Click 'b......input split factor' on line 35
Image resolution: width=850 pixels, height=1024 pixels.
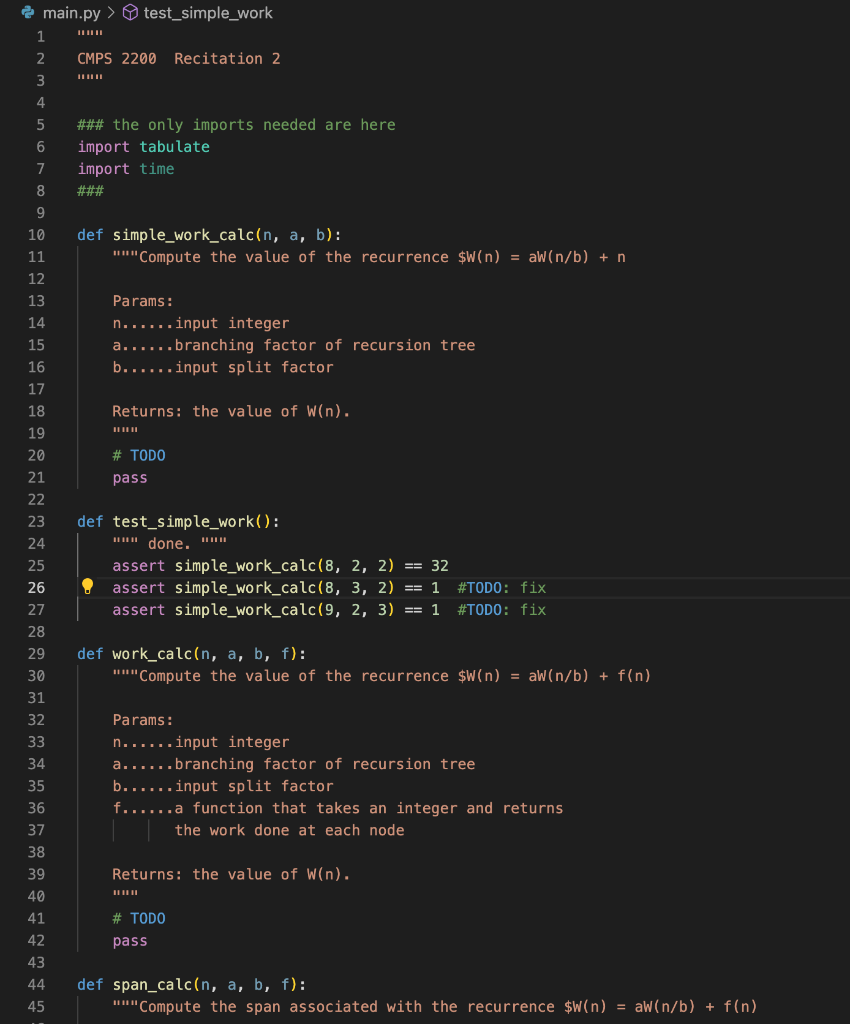coord(223,786)
